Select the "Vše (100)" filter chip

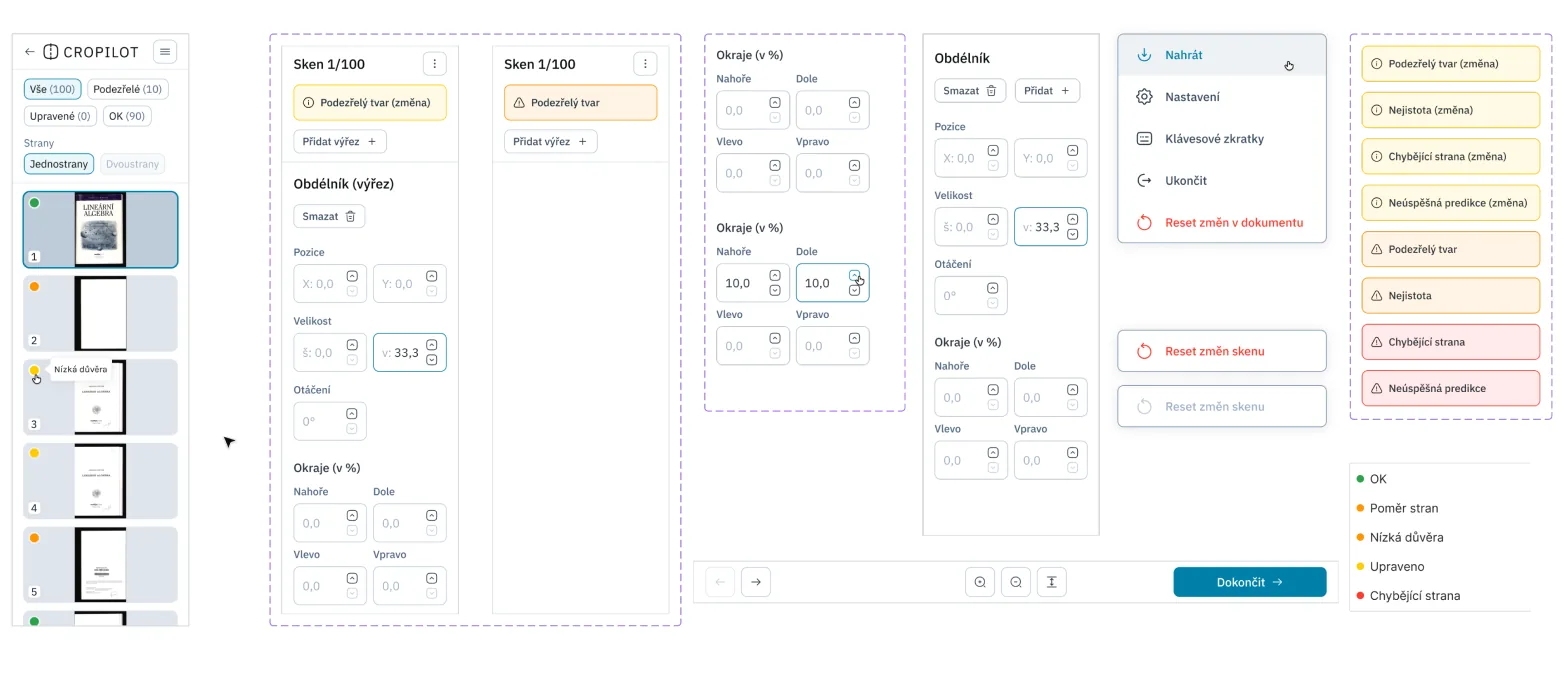pos(53,89)
